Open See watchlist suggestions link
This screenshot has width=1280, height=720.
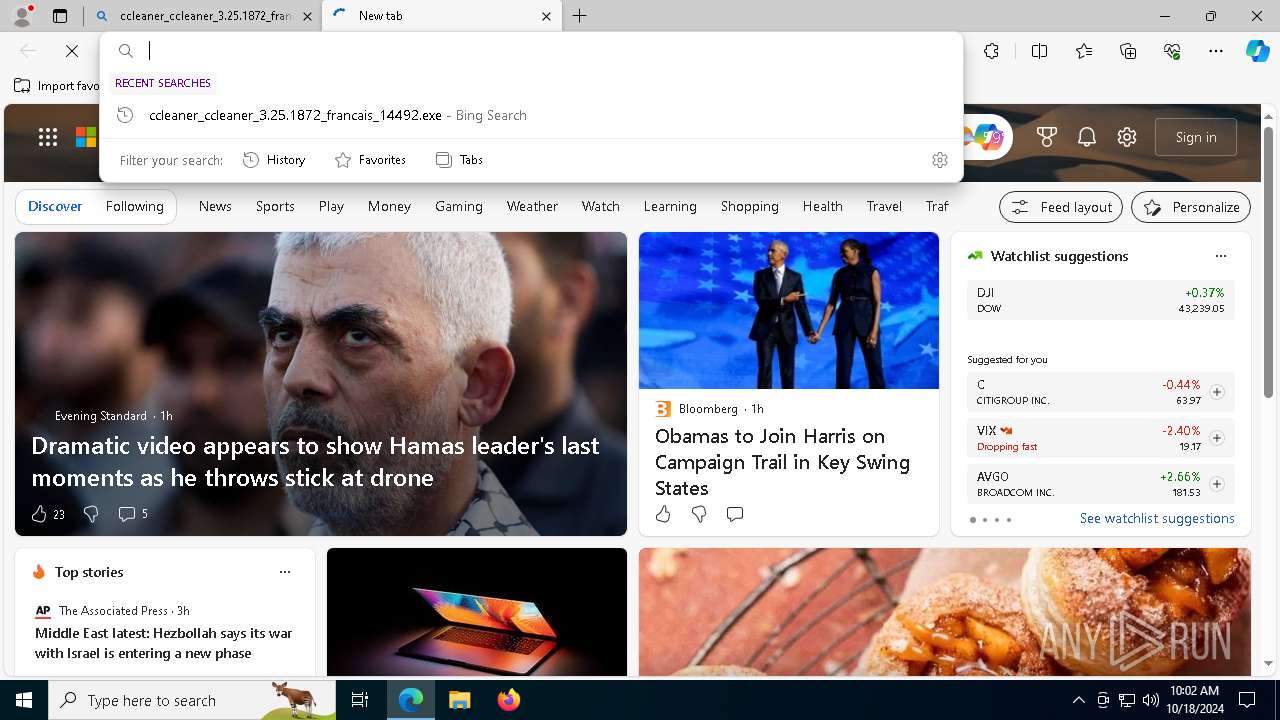point(1157,518)
